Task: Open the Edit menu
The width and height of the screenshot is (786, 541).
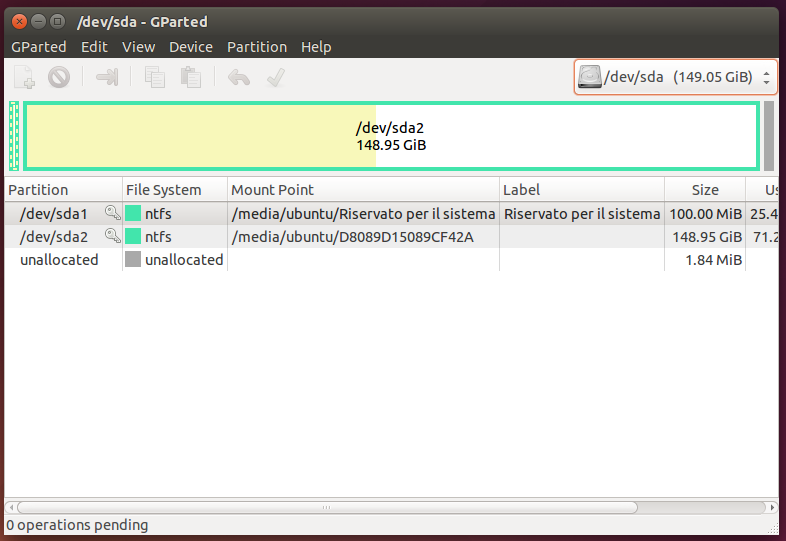Action: point(94,47)
